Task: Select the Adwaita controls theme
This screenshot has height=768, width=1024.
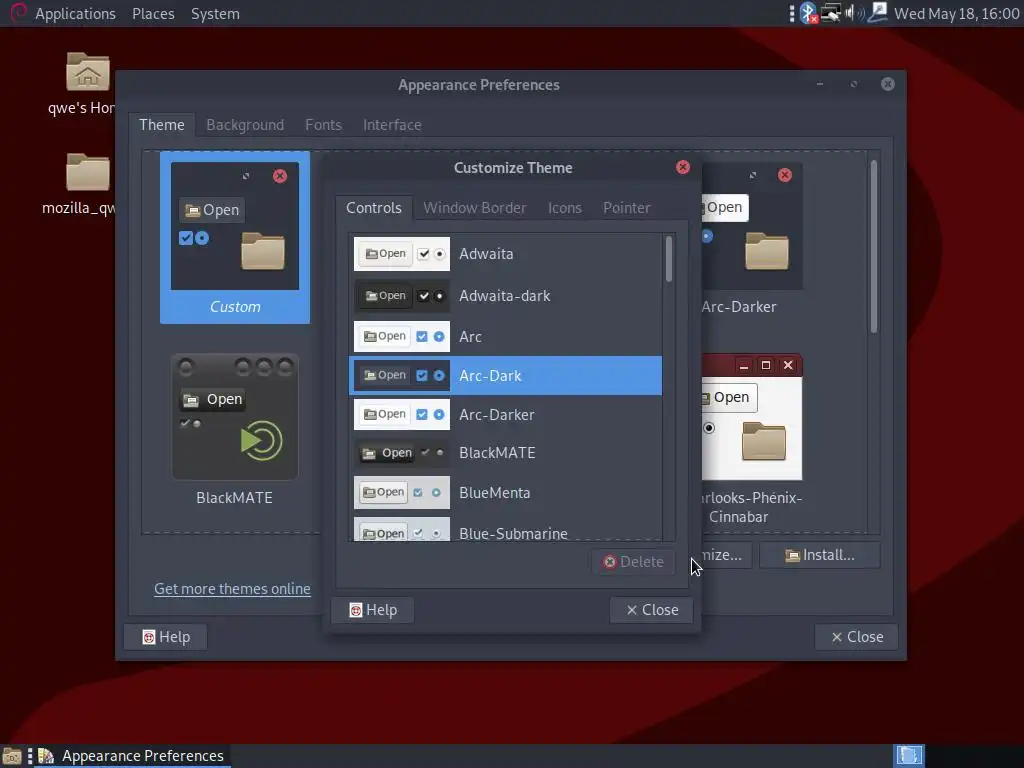Action: [x=505, y=254]
